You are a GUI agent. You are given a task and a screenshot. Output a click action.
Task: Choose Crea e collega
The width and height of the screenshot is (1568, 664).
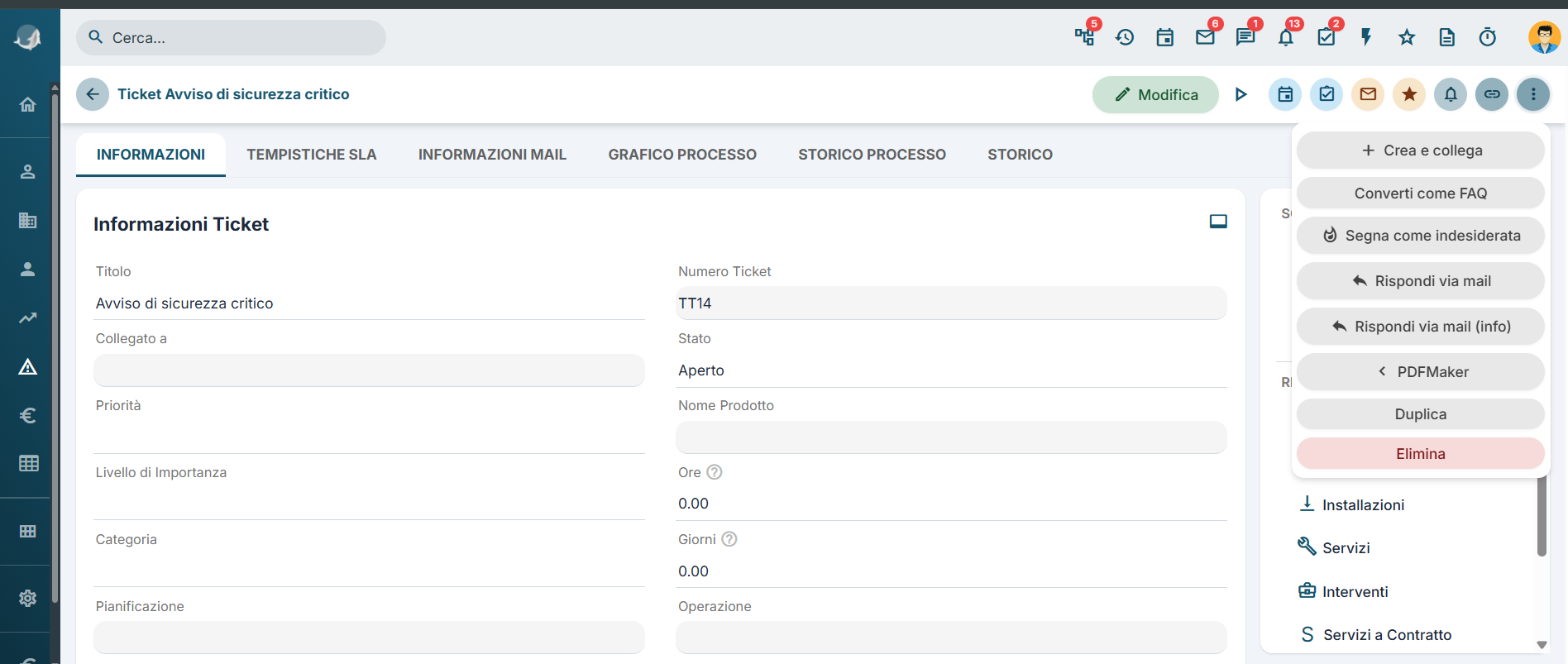click(x=1421, y=150)
